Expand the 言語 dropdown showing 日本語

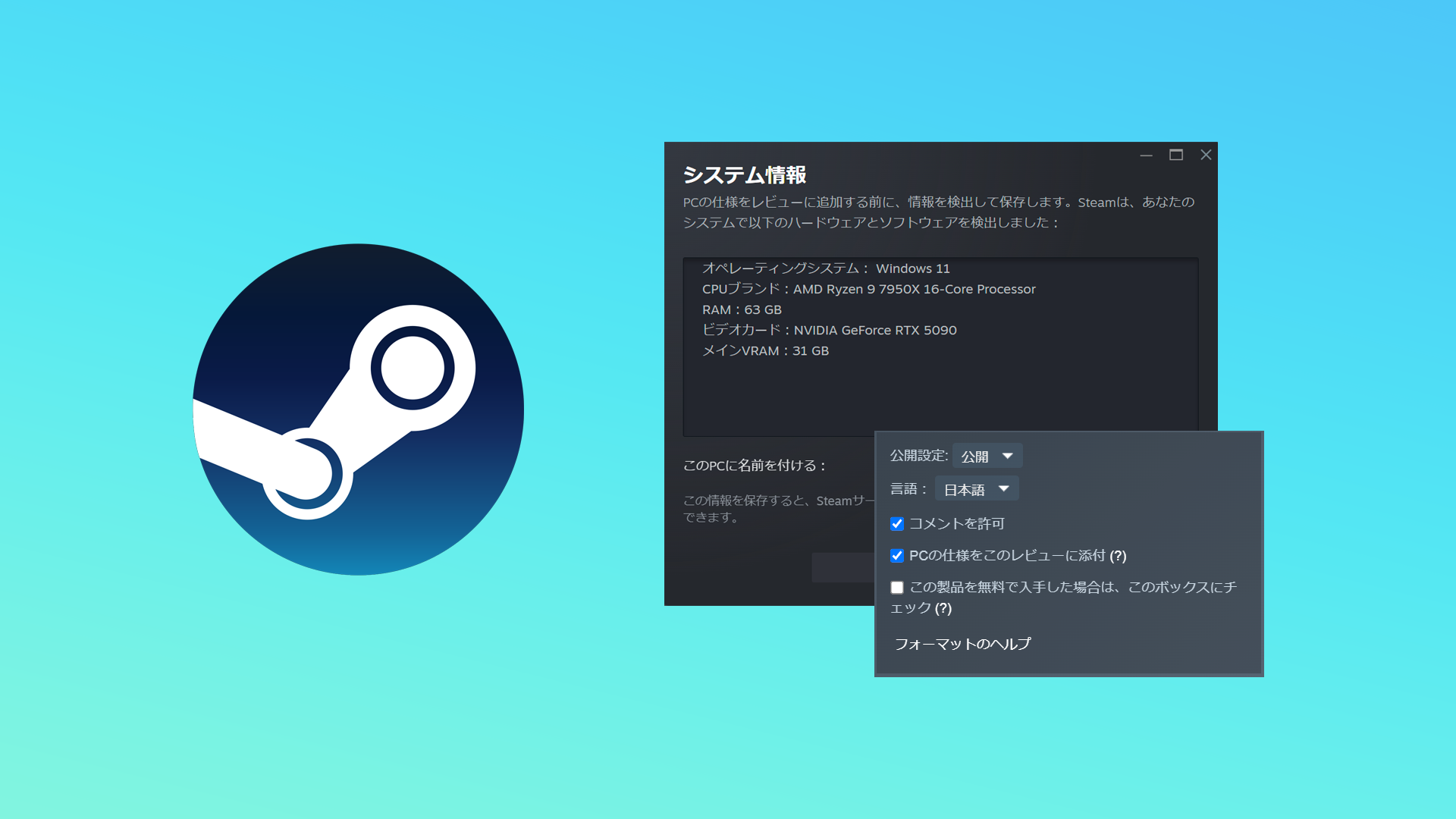click(x=976, y=489)
